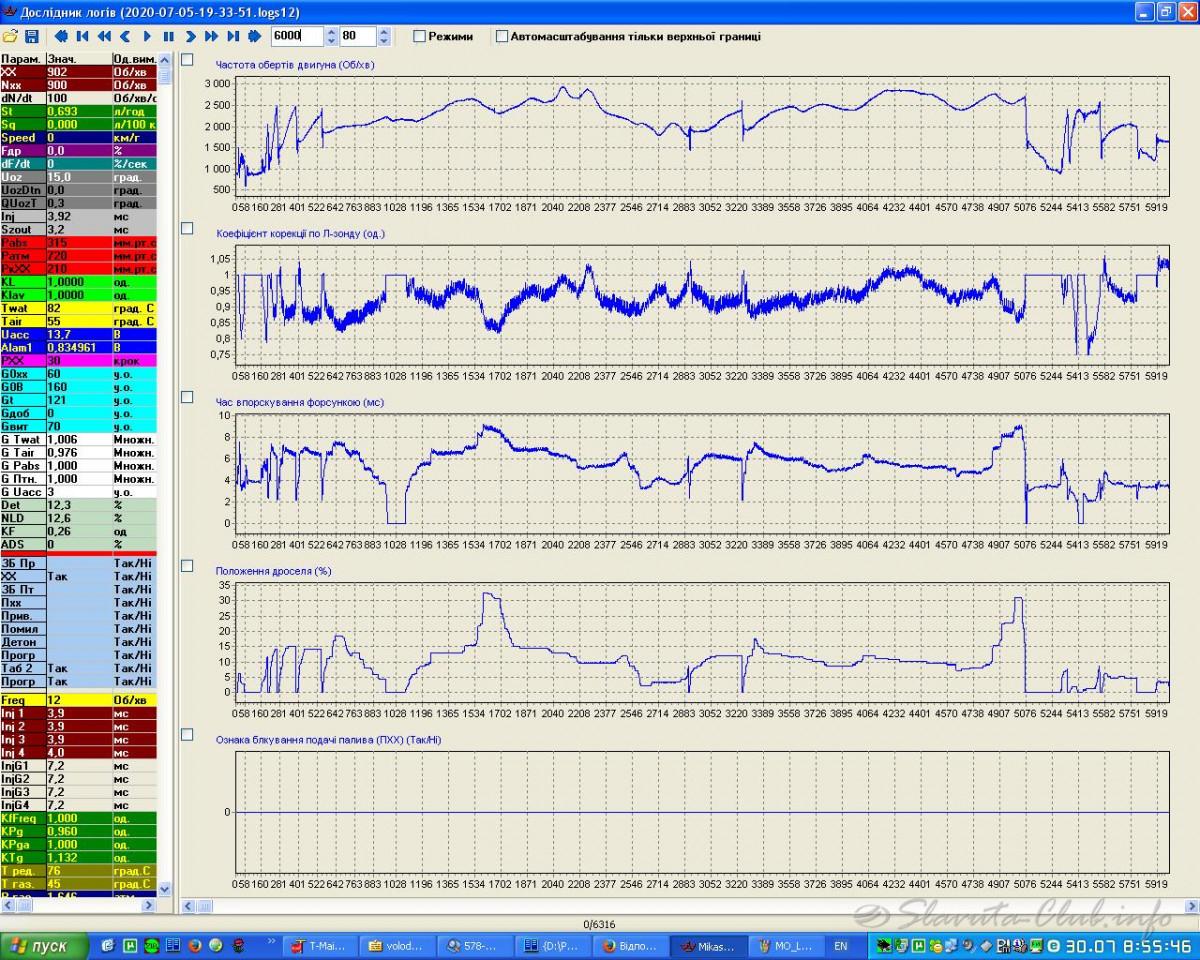
Task: Tick the checkbox beside the throttle position chart
Action: [x=187, y=566]
